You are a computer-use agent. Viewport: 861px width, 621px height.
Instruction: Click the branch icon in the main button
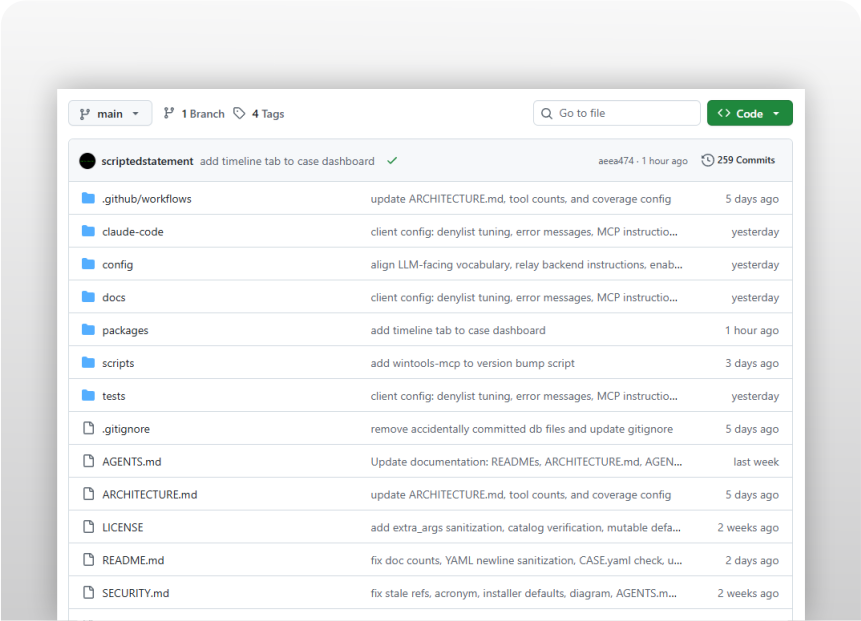[84, 113]
